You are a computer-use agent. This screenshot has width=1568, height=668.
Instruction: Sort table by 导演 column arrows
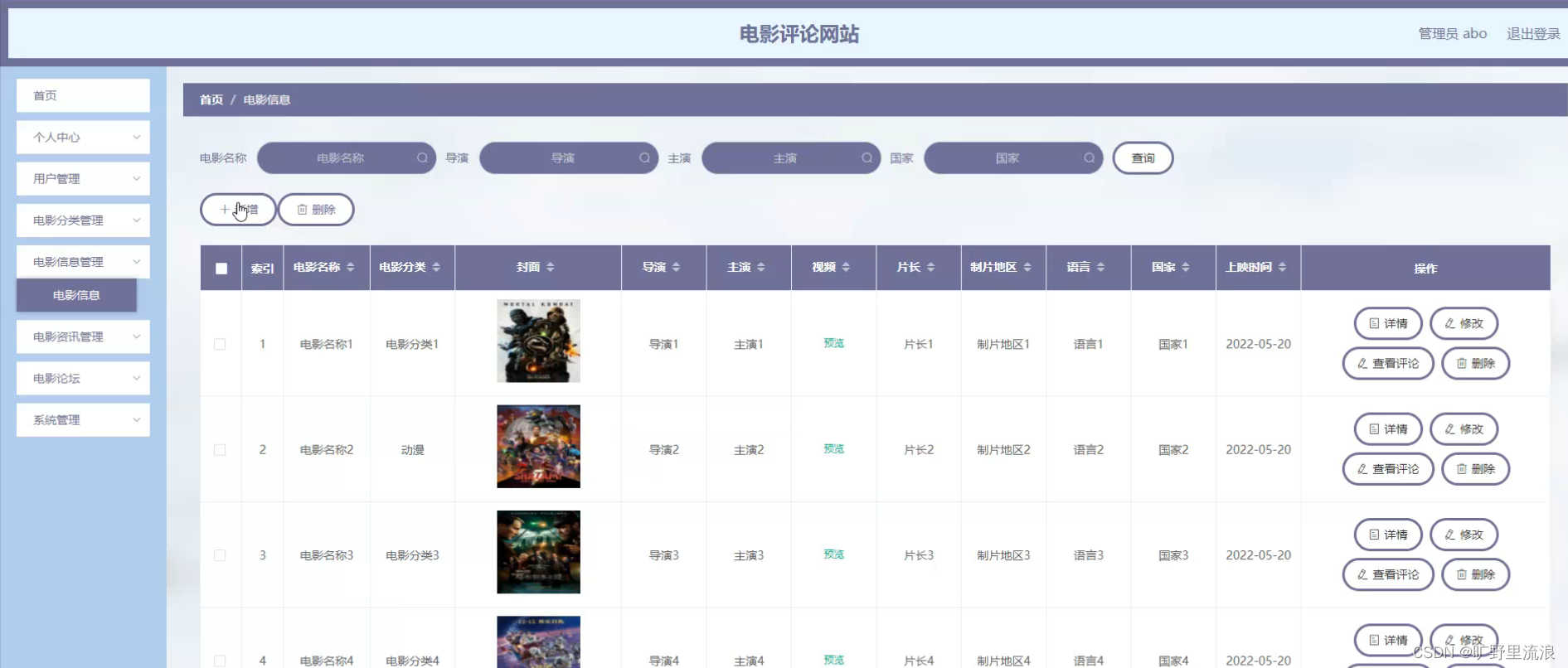pos(676,267)
